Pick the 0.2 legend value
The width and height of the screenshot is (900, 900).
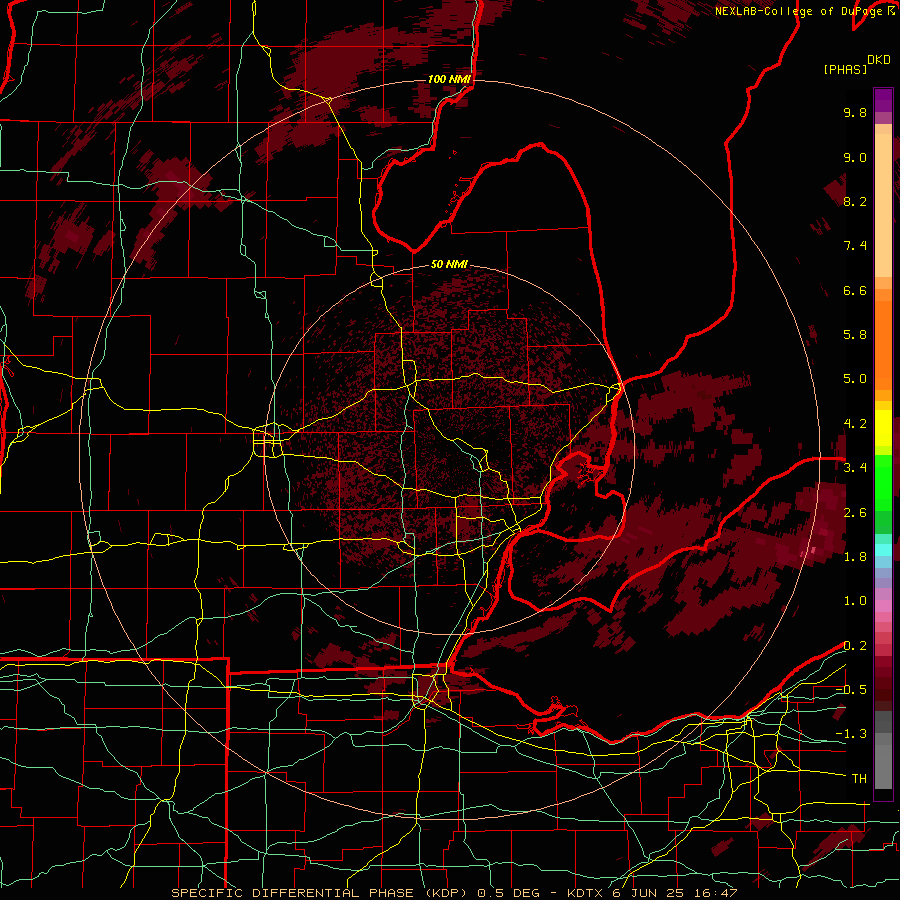855,646
